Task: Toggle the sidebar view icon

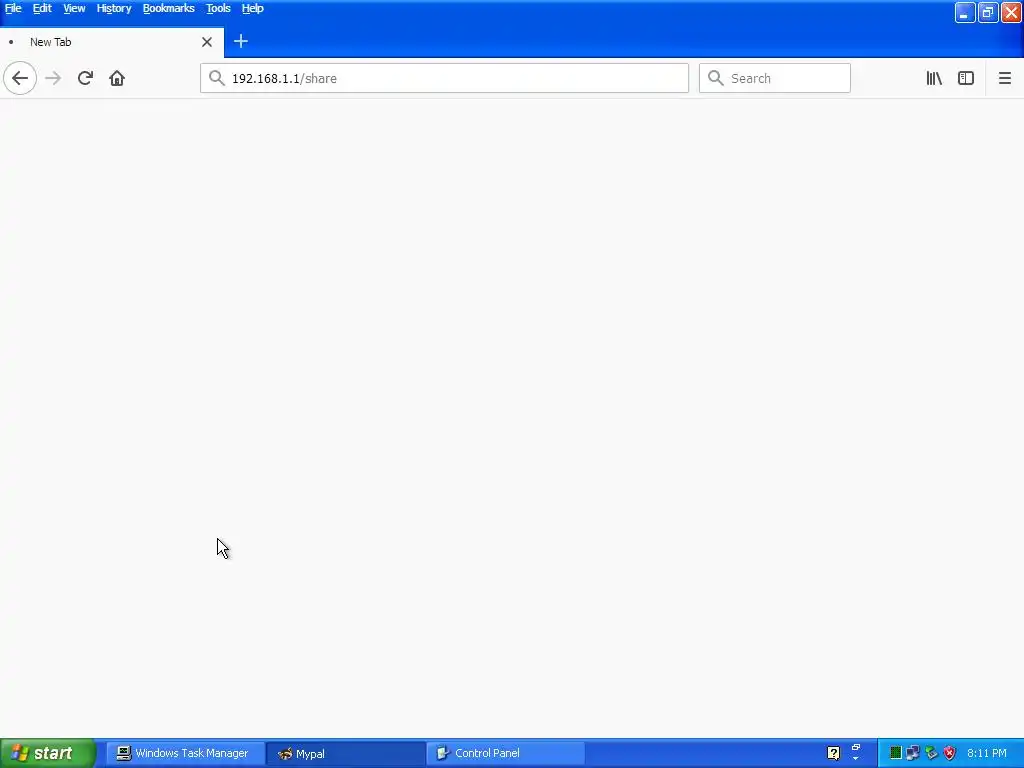Action: pos(966,78)
